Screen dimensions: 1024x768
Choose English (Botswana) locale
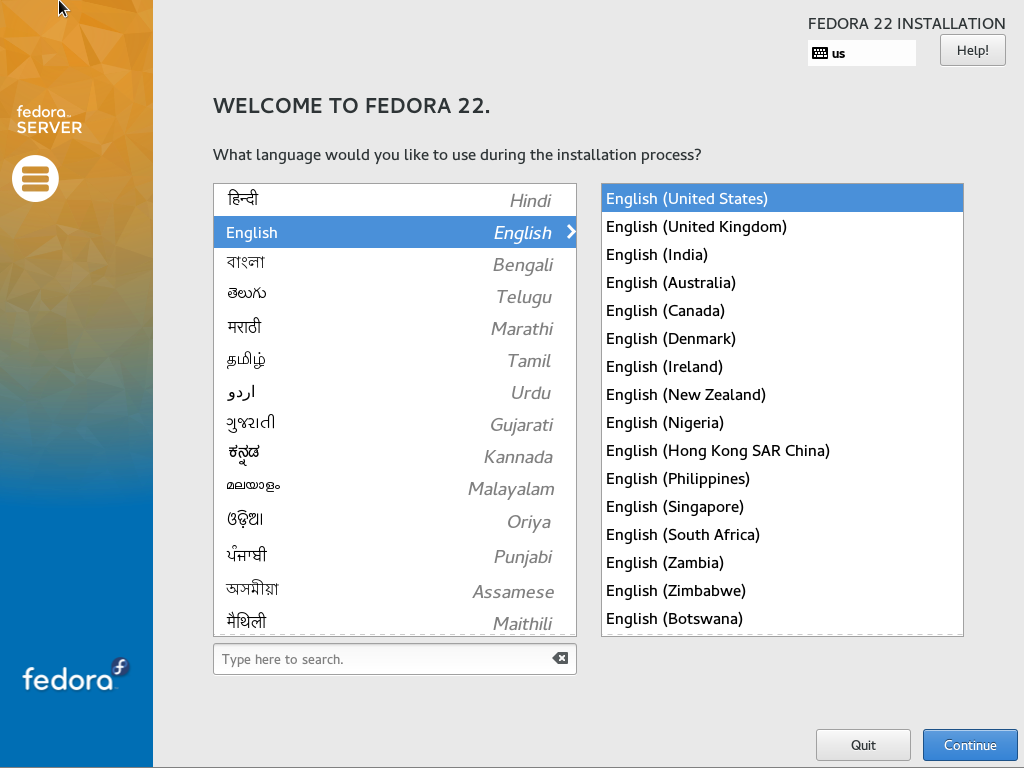coord(782,619)
